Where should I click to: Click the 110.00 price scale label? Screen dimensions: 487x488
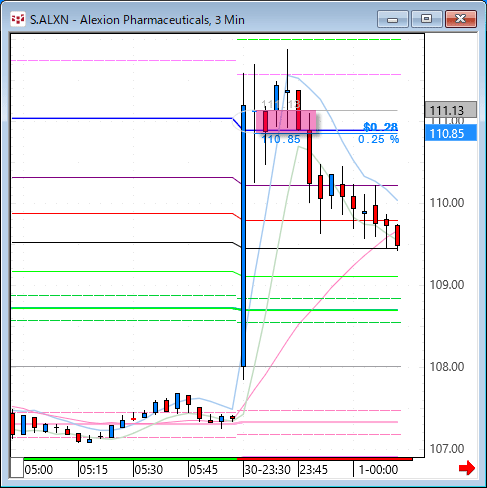coord(447,203)
